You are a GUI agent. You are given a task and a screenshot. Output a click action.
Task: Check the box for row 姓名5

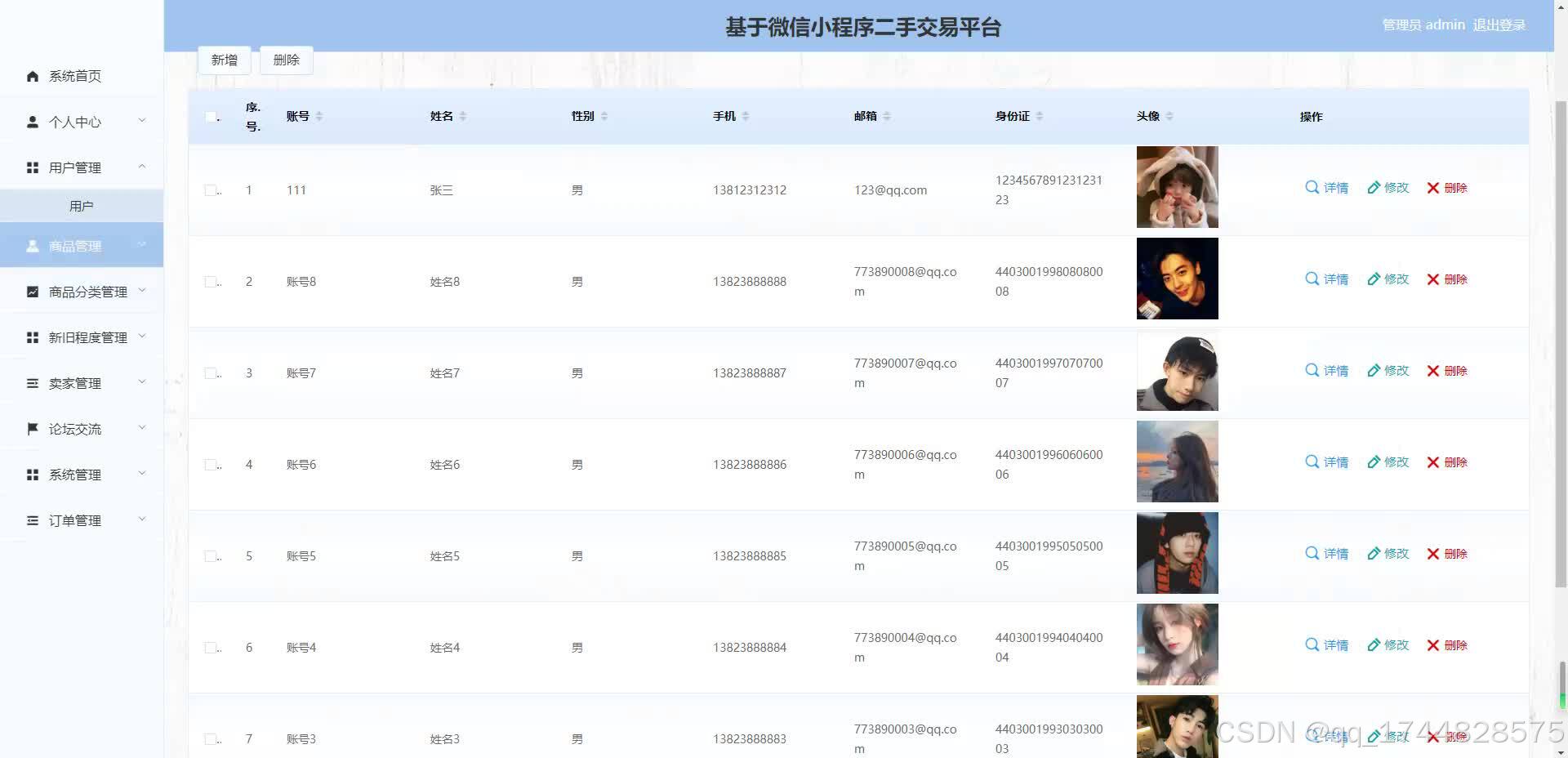click(x=211, y=556)
